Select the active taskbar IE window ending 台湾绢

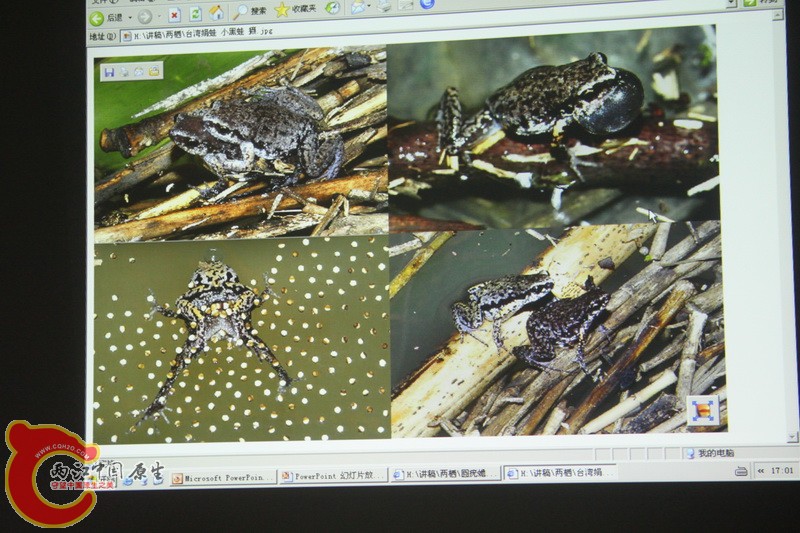coord(560,473)
